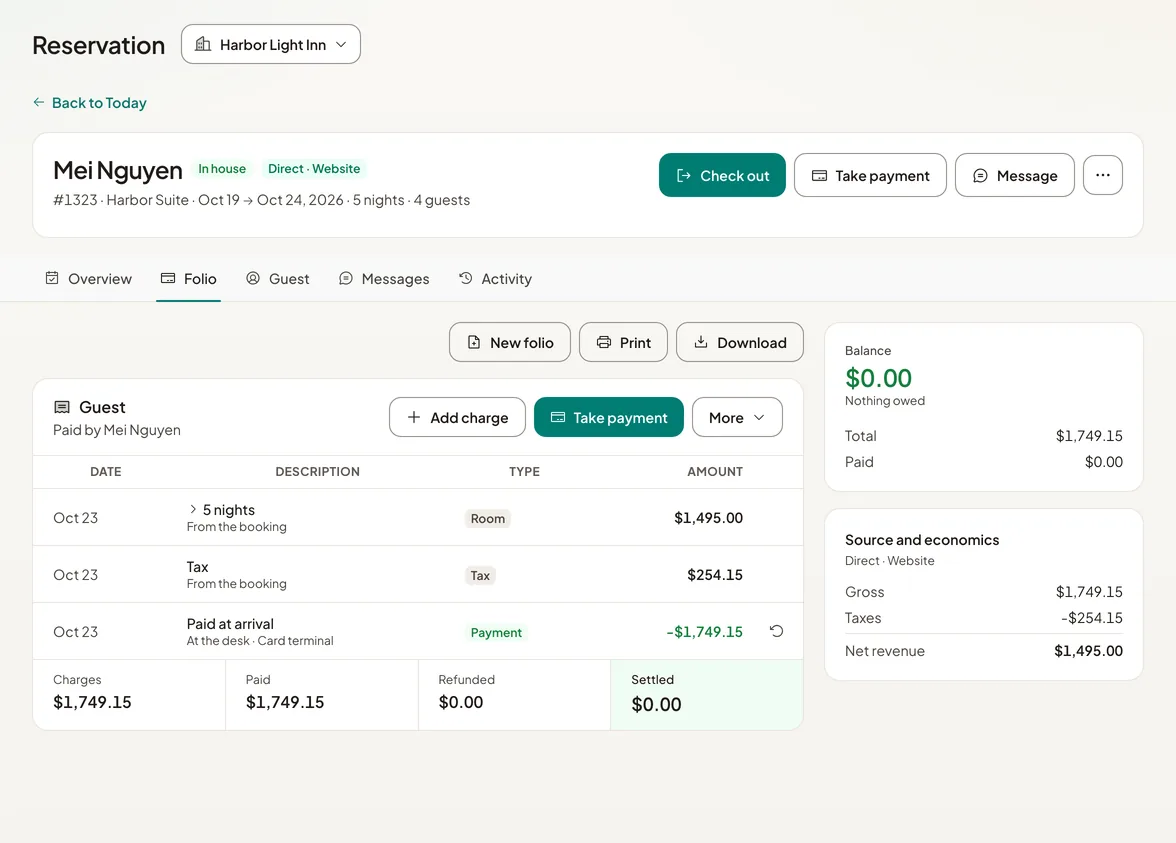Click the Paid by Mei Nguyen subtitle
Viewport: 1176px width, 843px height.
pyautogui.click(x=116, y=430)
